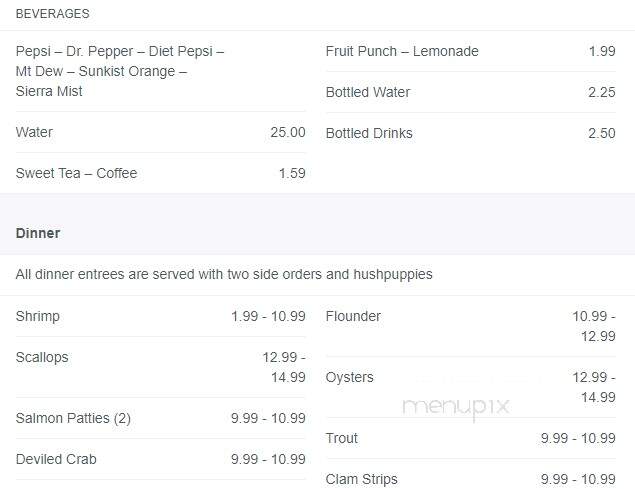The width and height of the screenshot is (635, 489).
Task: Click the Deviled Crab entree
Action: pyautogui.click(x=160, y=459)
